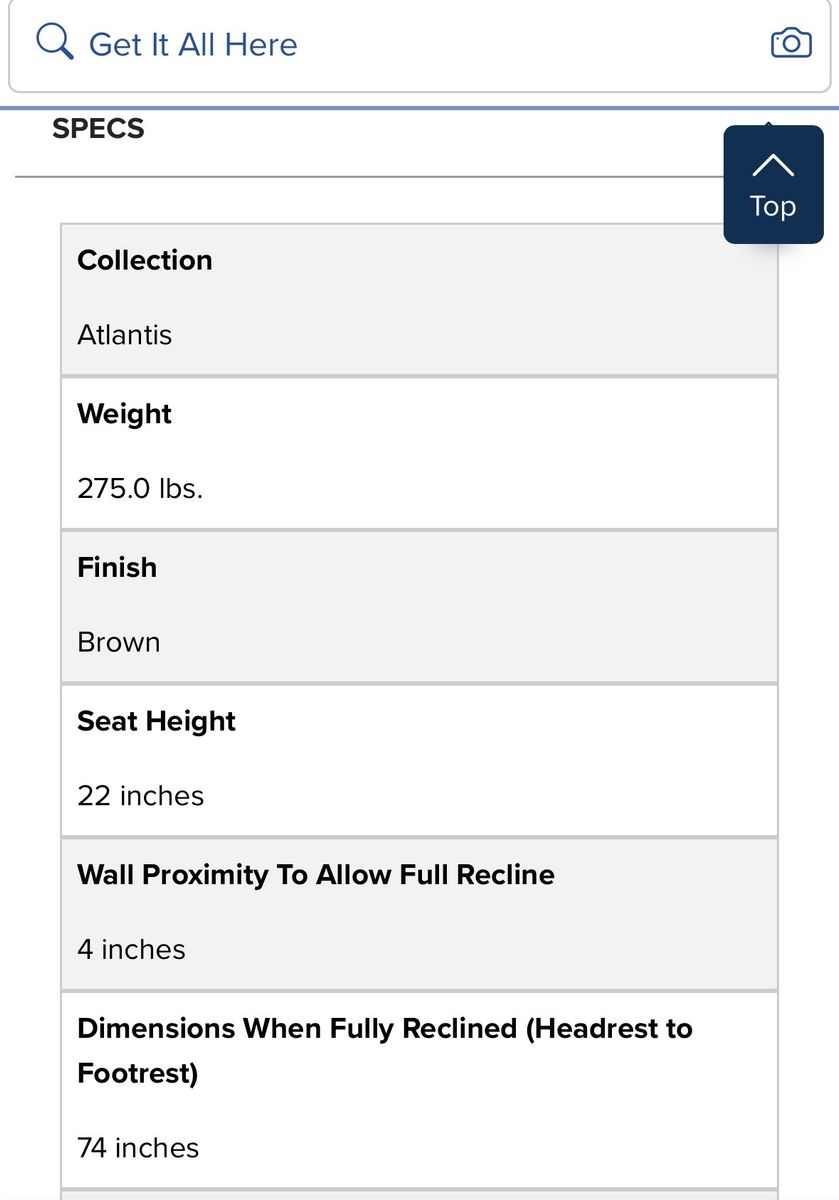Select the 4 inches value
This screenshot has width=839, height=1200.
132,949
